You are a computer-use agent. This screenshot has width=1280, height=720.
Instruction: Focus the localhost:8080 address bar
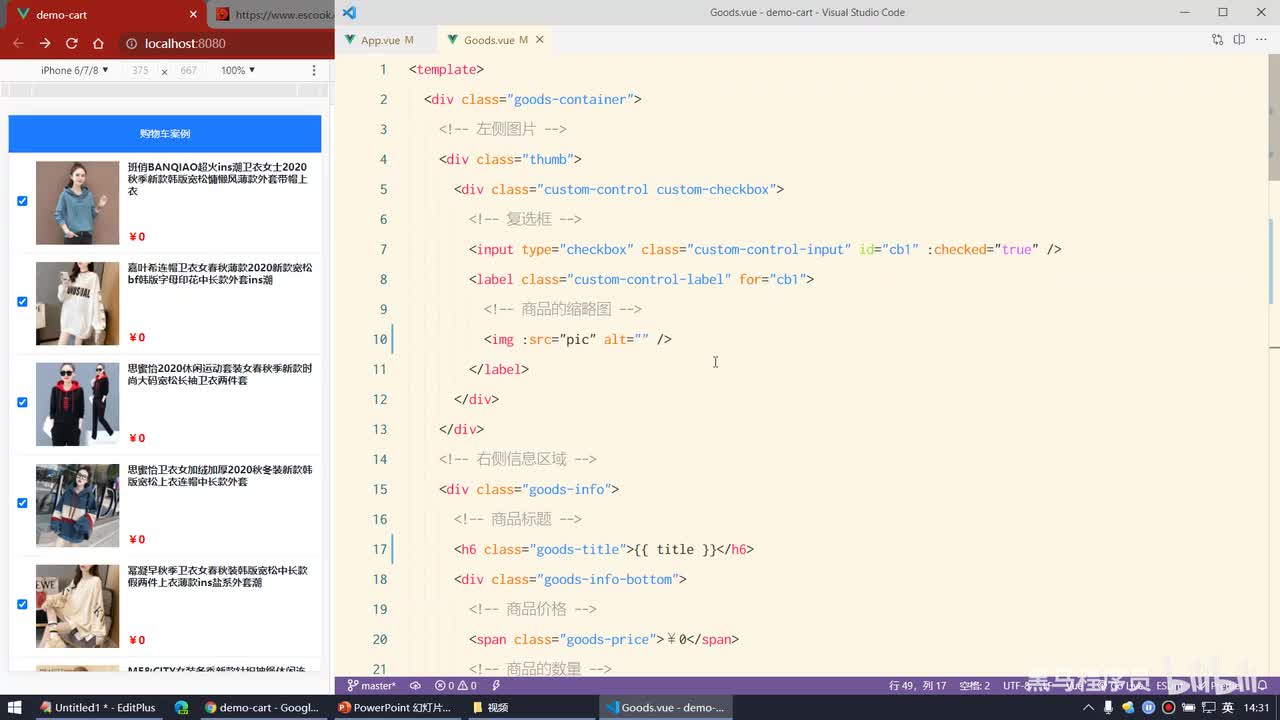pos(225,43)
